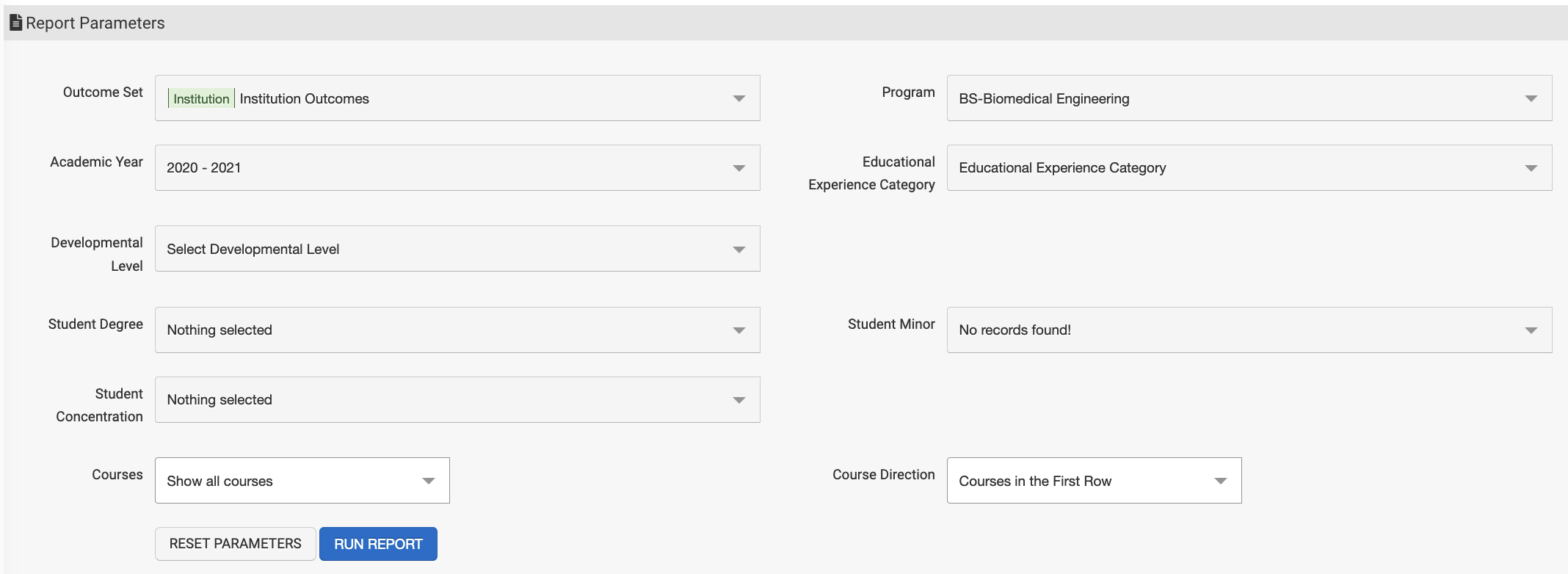The height and width of the screenshot is (574, 1568).
Task: Click the Developmental Level label text
Action: click(x=97, y=254)
